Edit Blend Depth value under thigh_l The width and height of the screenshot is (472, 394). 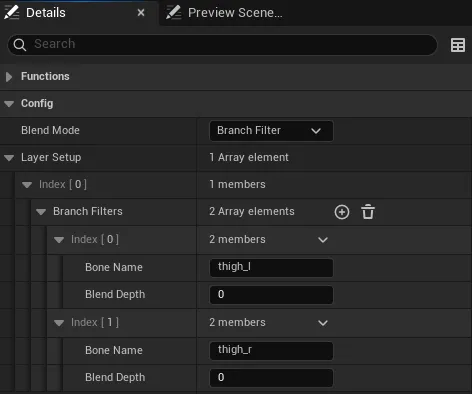pyautogui.click(x=271, y=295)
